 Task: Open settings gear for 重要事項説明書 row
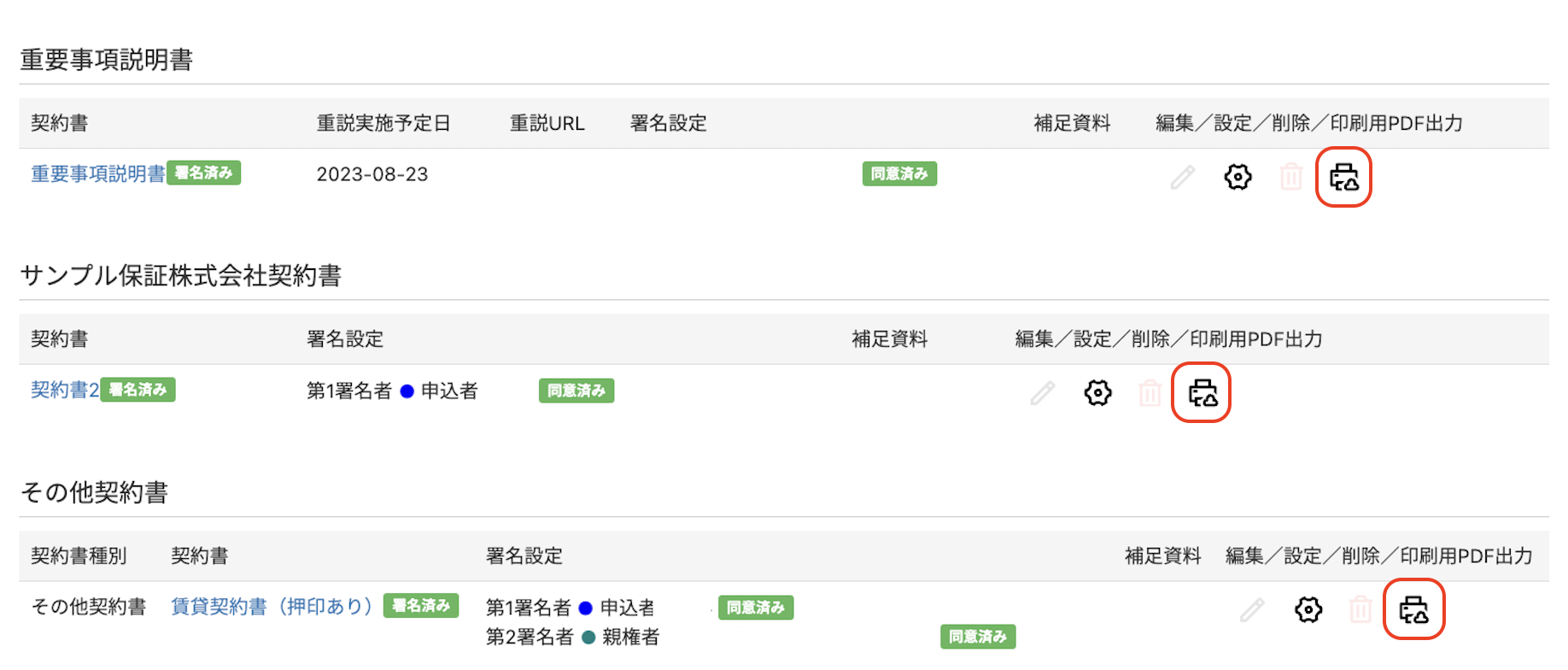click(1237, 177)
